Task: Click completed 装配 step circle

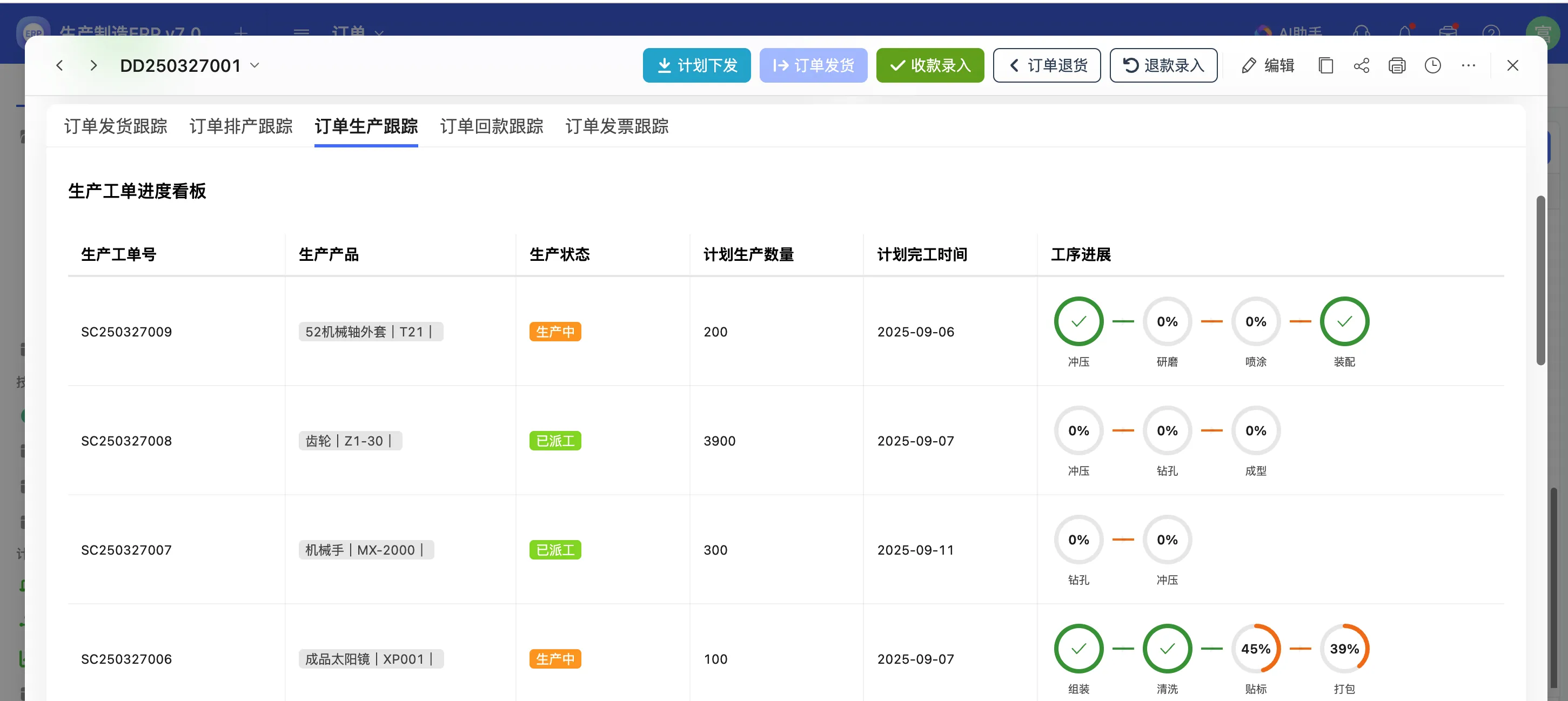Action: [x=1344, y=321]
